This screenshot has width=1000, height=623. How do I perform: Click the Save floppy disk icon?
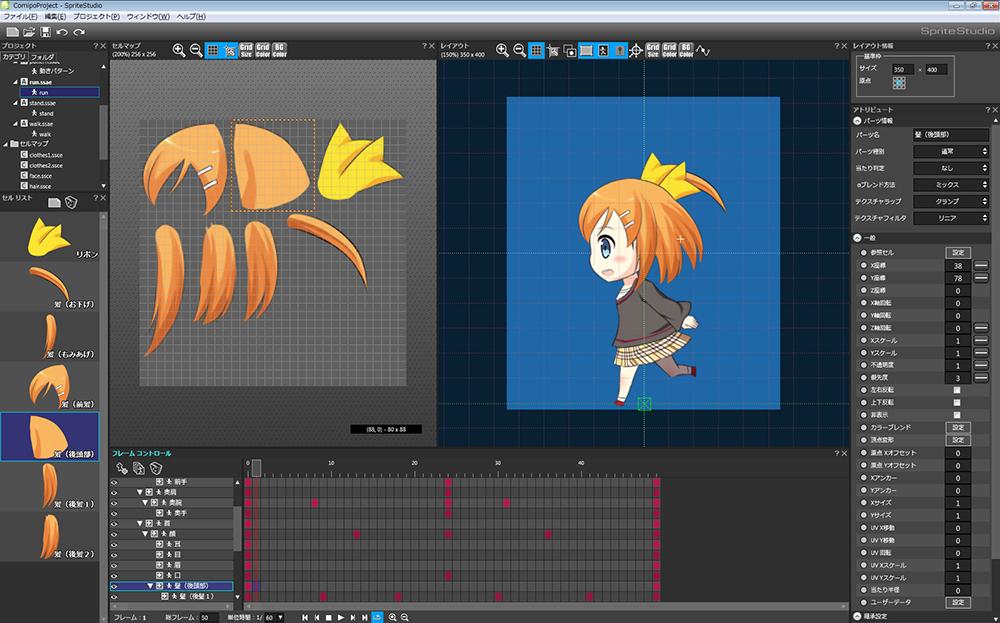tap(45, 32)
